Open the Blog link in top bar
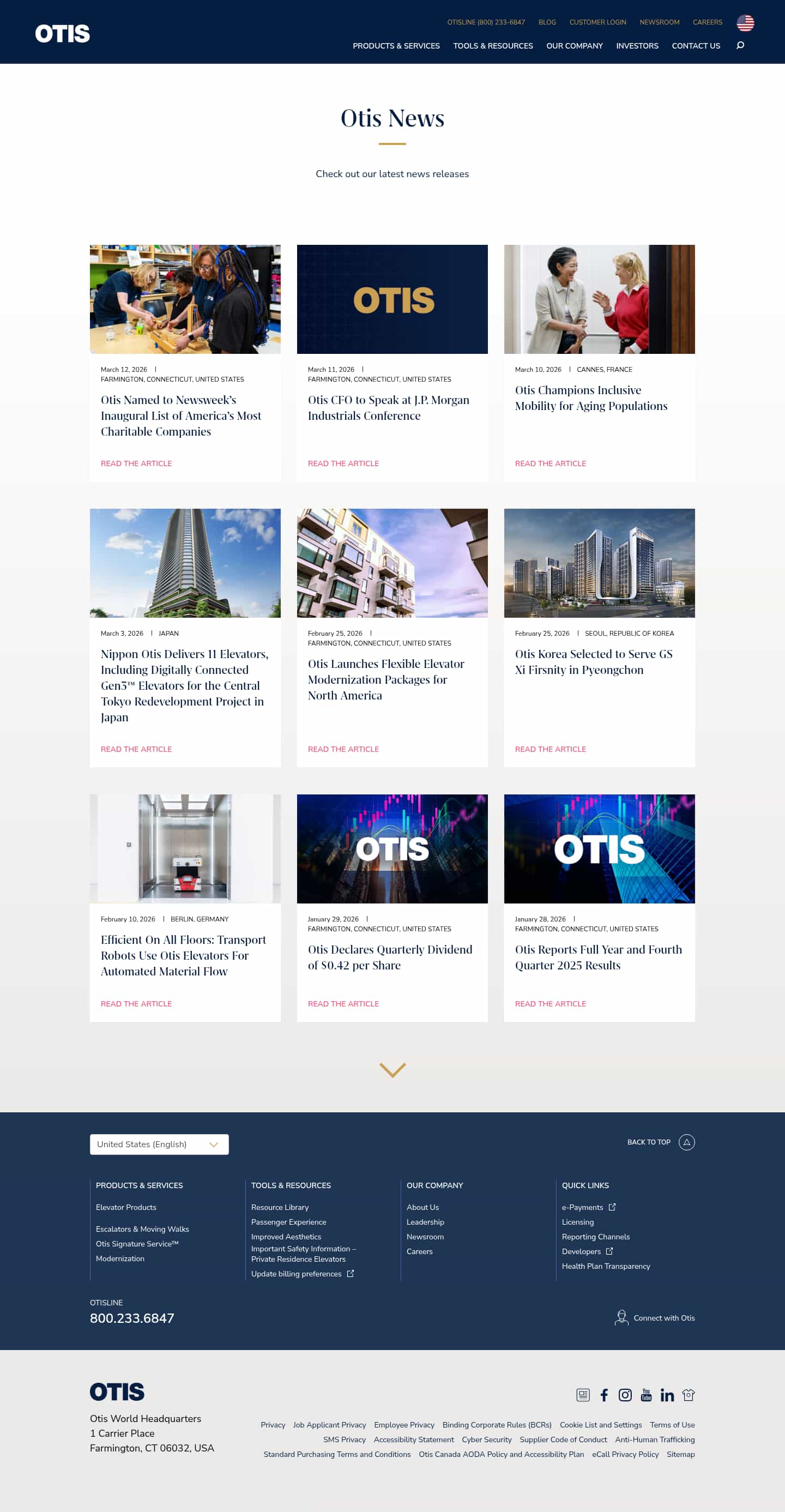The image size is (785, 1512). [x=547, y=22]
